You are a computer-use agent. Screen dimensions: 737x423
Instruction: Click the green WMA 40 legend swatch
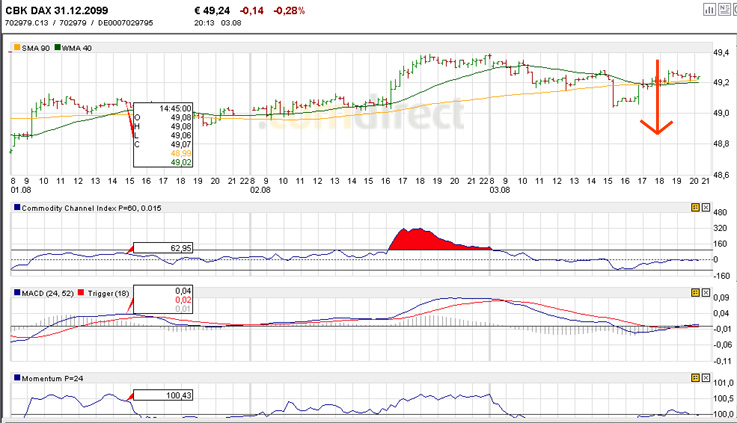[58, 47]
